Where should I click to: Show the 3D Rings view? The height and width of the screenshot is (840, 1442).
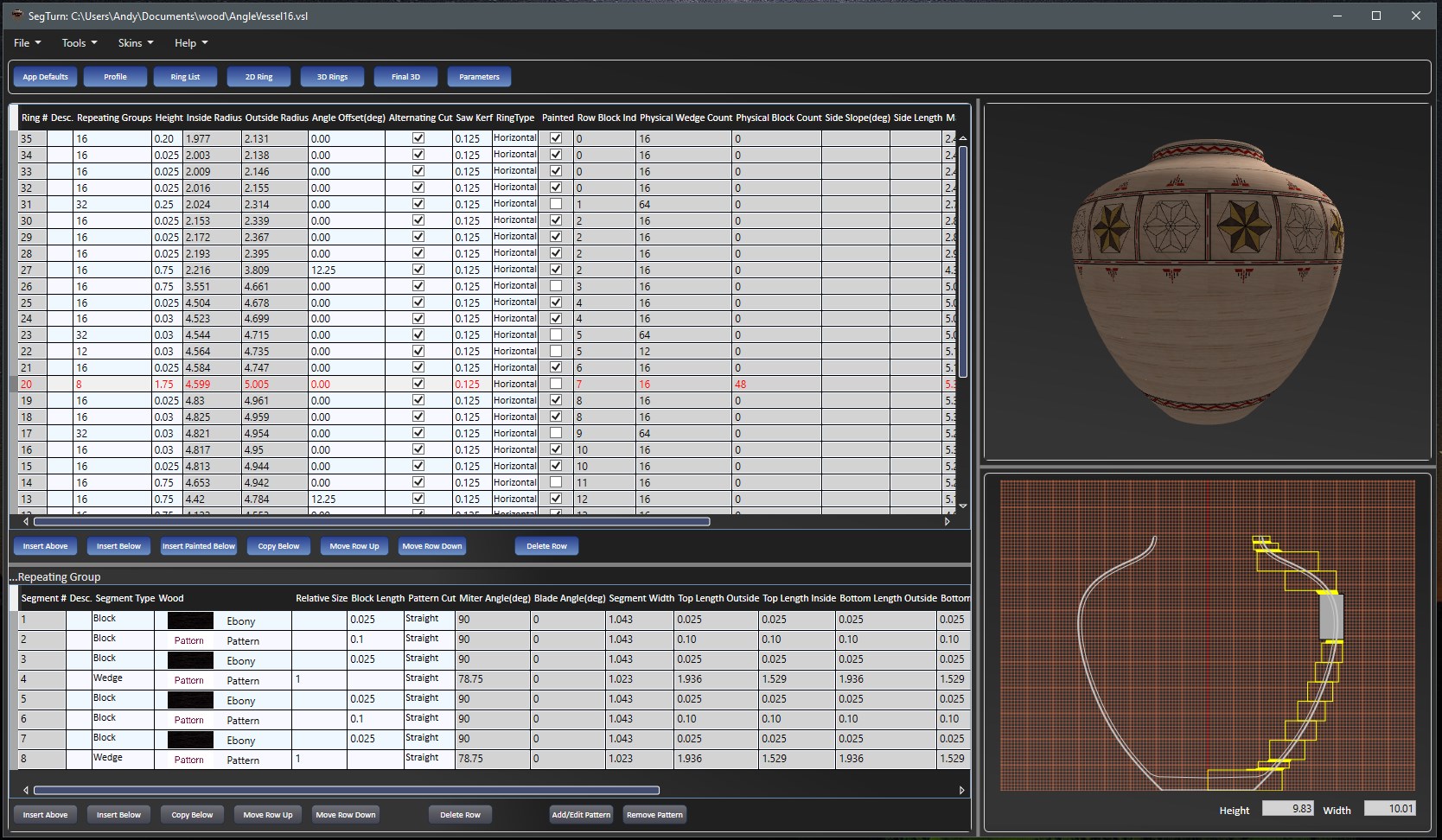click(x=332, y=77)
